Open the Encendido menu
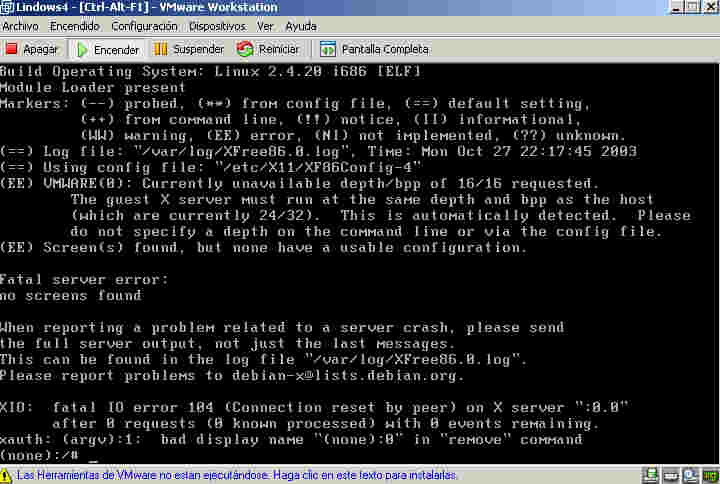The image size is (720, 484). [x=75, y=27]
